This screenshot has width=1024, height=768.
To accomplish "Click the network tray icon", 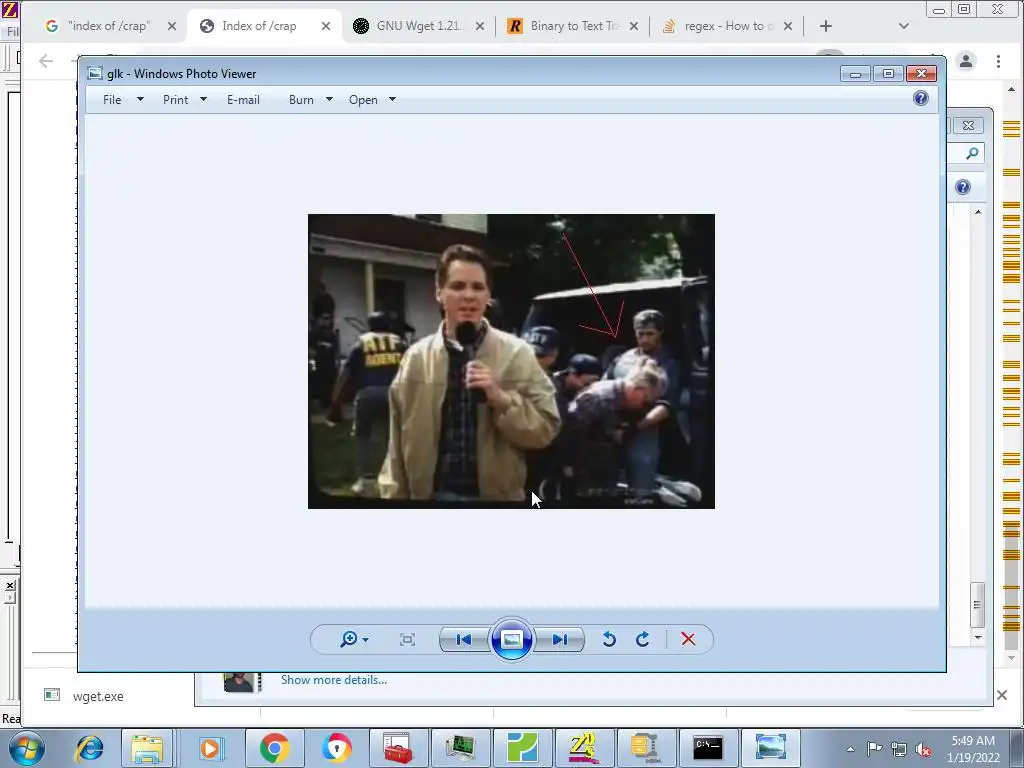I will 899,749.
